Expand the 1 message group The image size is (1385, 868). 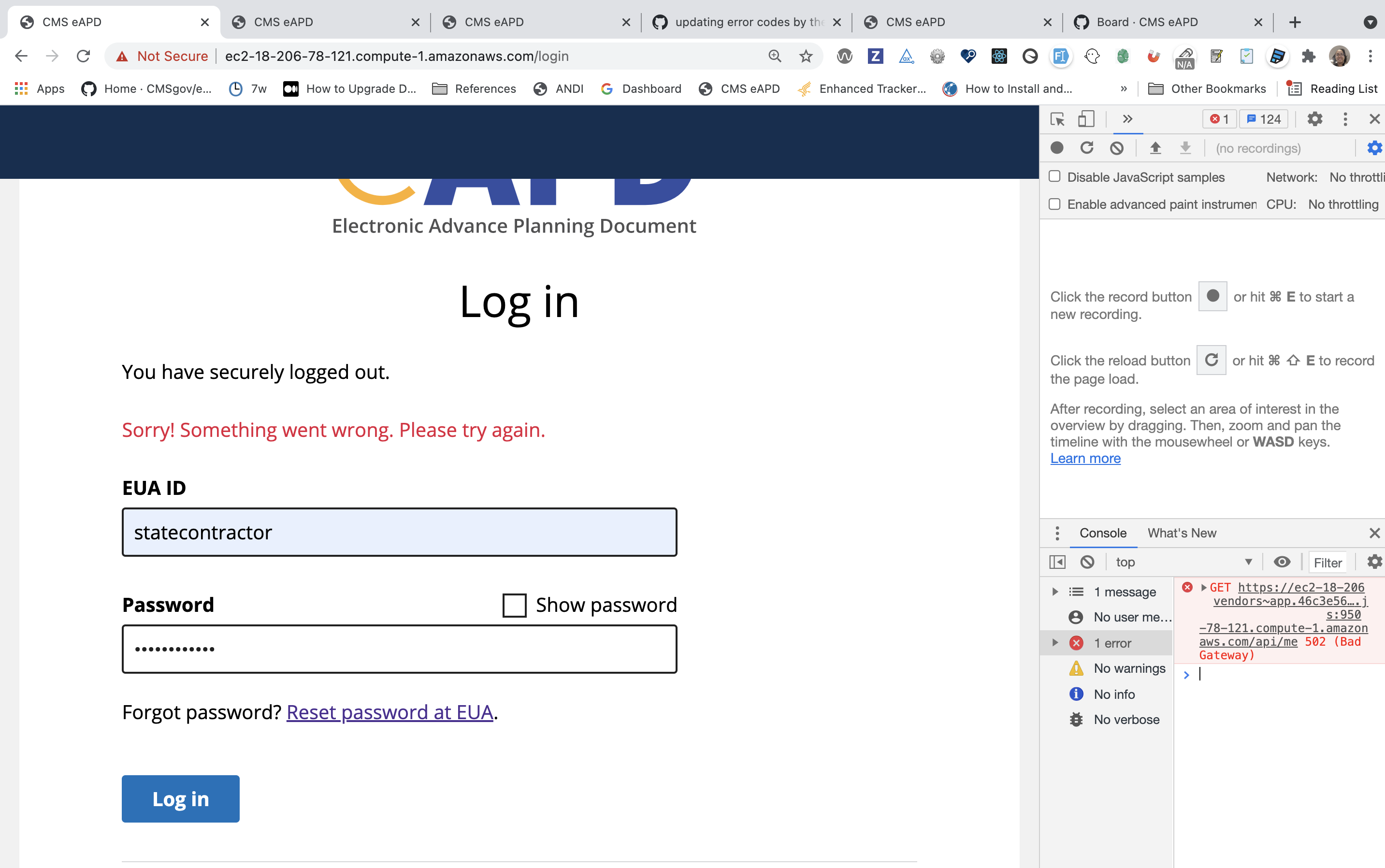click(1055, 591)
